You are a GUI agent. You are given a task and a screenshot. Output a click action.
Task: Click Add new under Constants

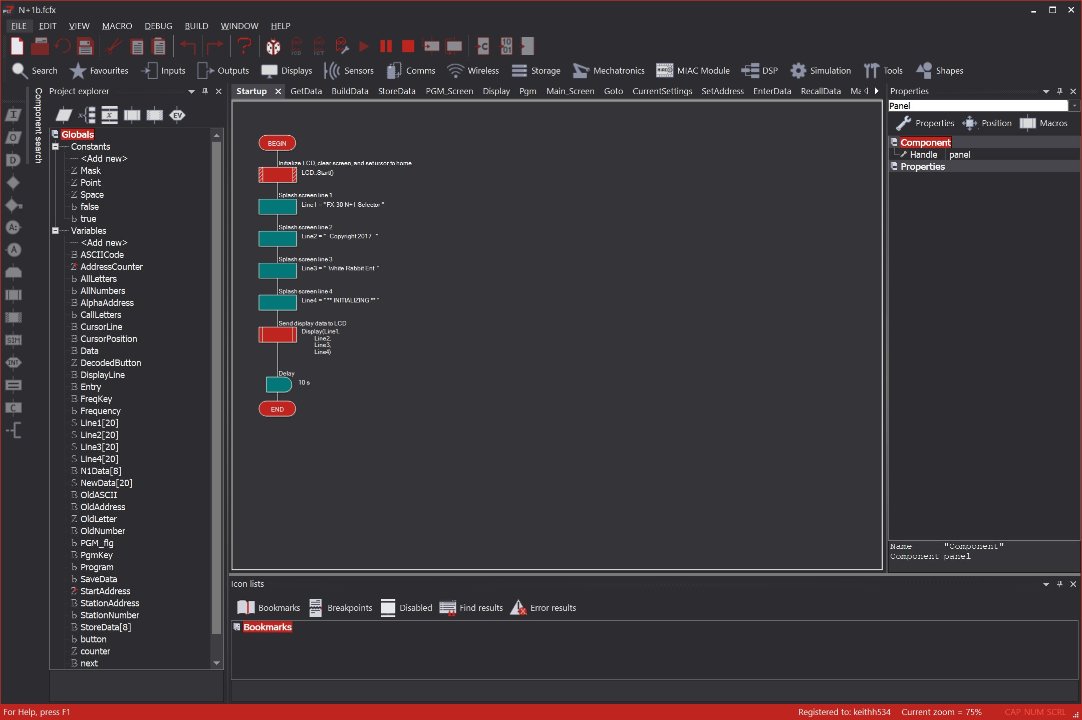(x=104, y=159)
